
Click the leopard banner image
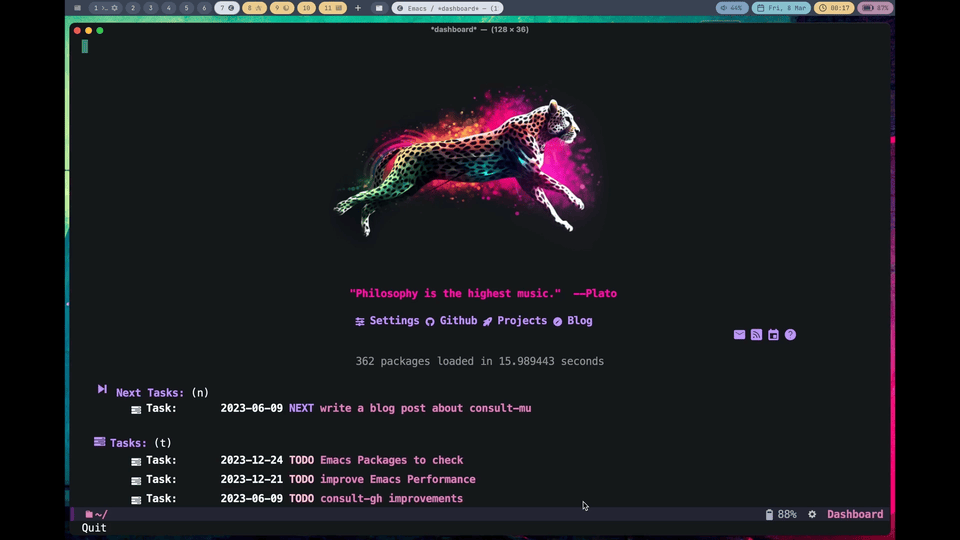(467, 165)
